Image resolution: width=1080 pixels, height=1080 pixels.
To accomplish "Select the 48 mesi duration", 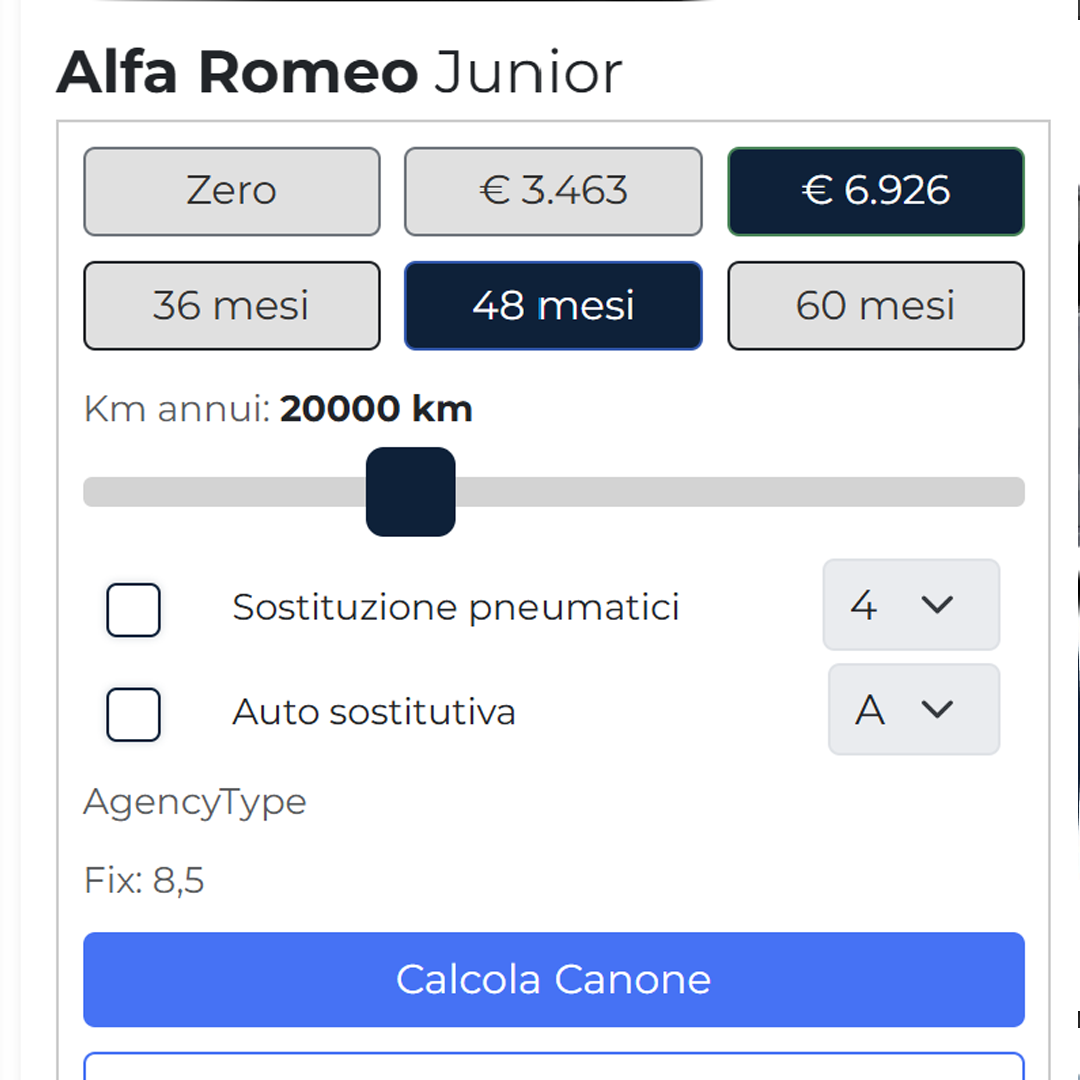I will click(x=553, y=306).
